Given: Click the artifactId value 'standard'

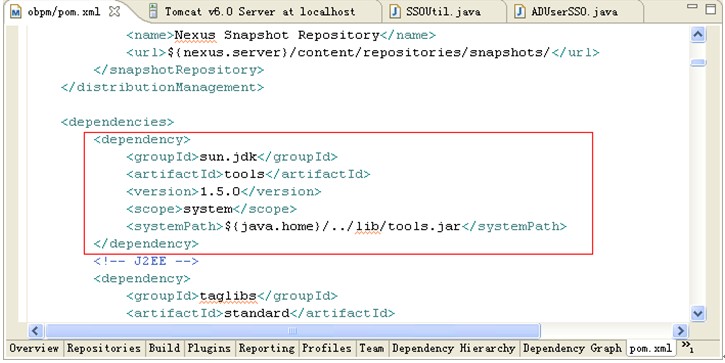Looking at the screenshot, I should click(x=257, y=314).
